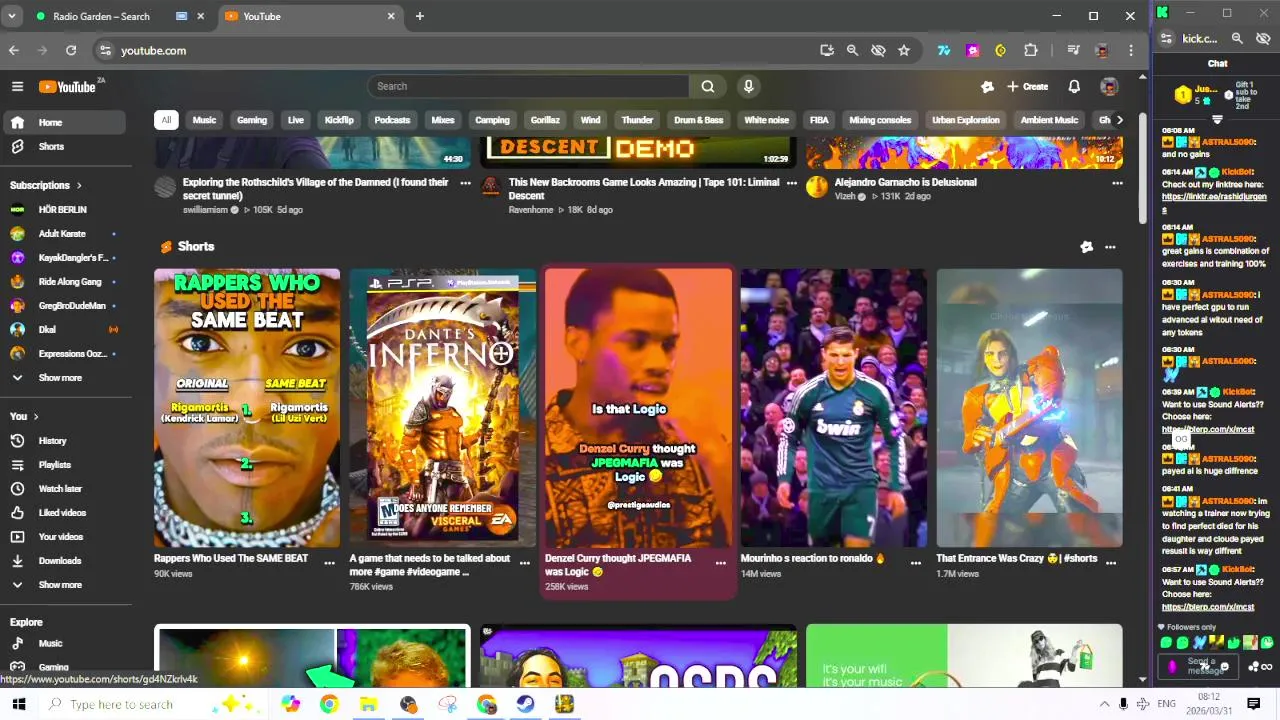The width and height of the screenshot is (1280, 720).
Task: Start voice search with the microphone icon
Action: pos(748,86)
